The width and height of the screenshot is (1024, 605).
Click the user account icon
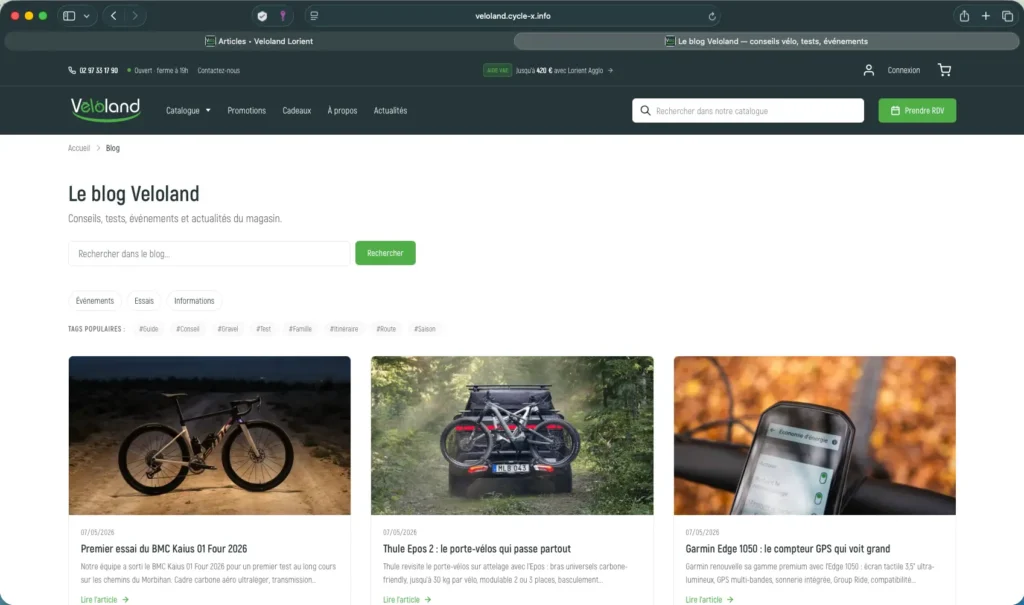click(x=869, y=70)
